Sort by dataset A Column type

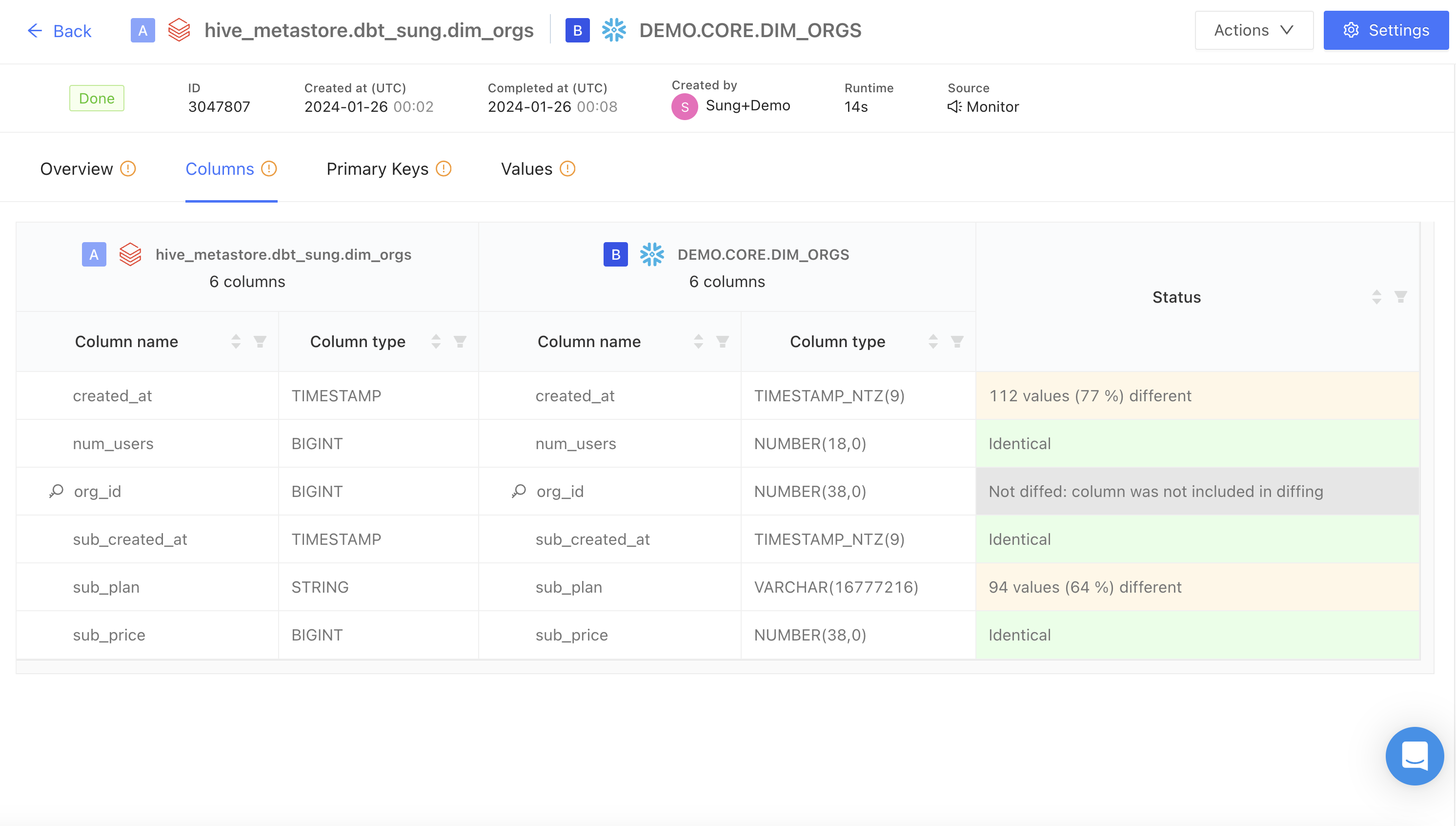tap(436, 342)
